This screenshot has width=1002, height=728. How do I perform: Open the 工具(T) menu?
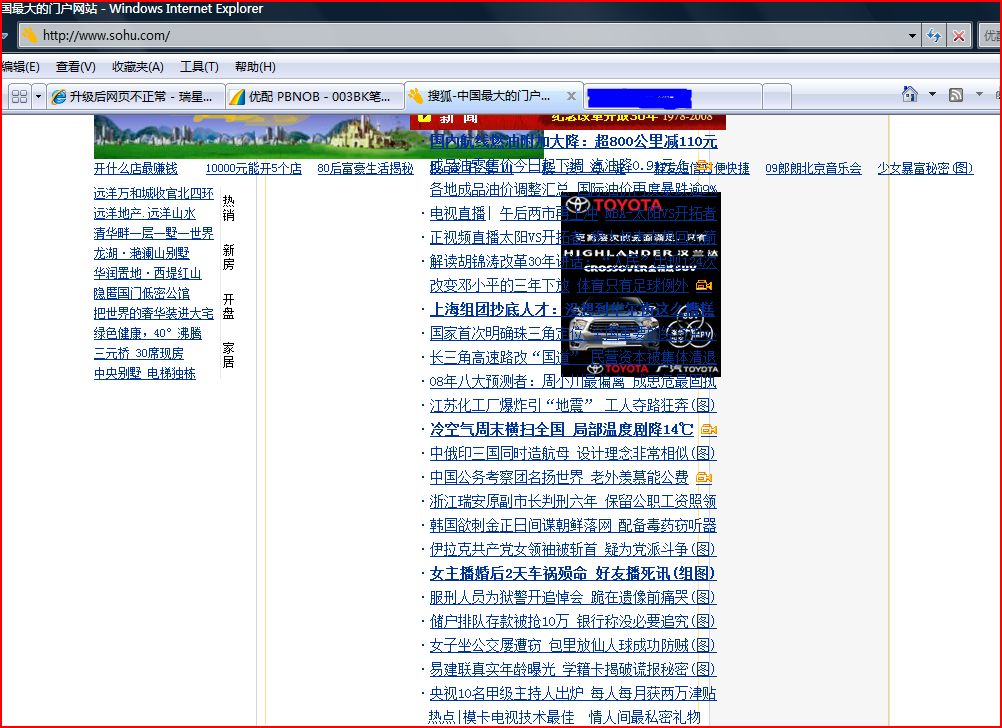pyautogui.click(x=199, y=66)
